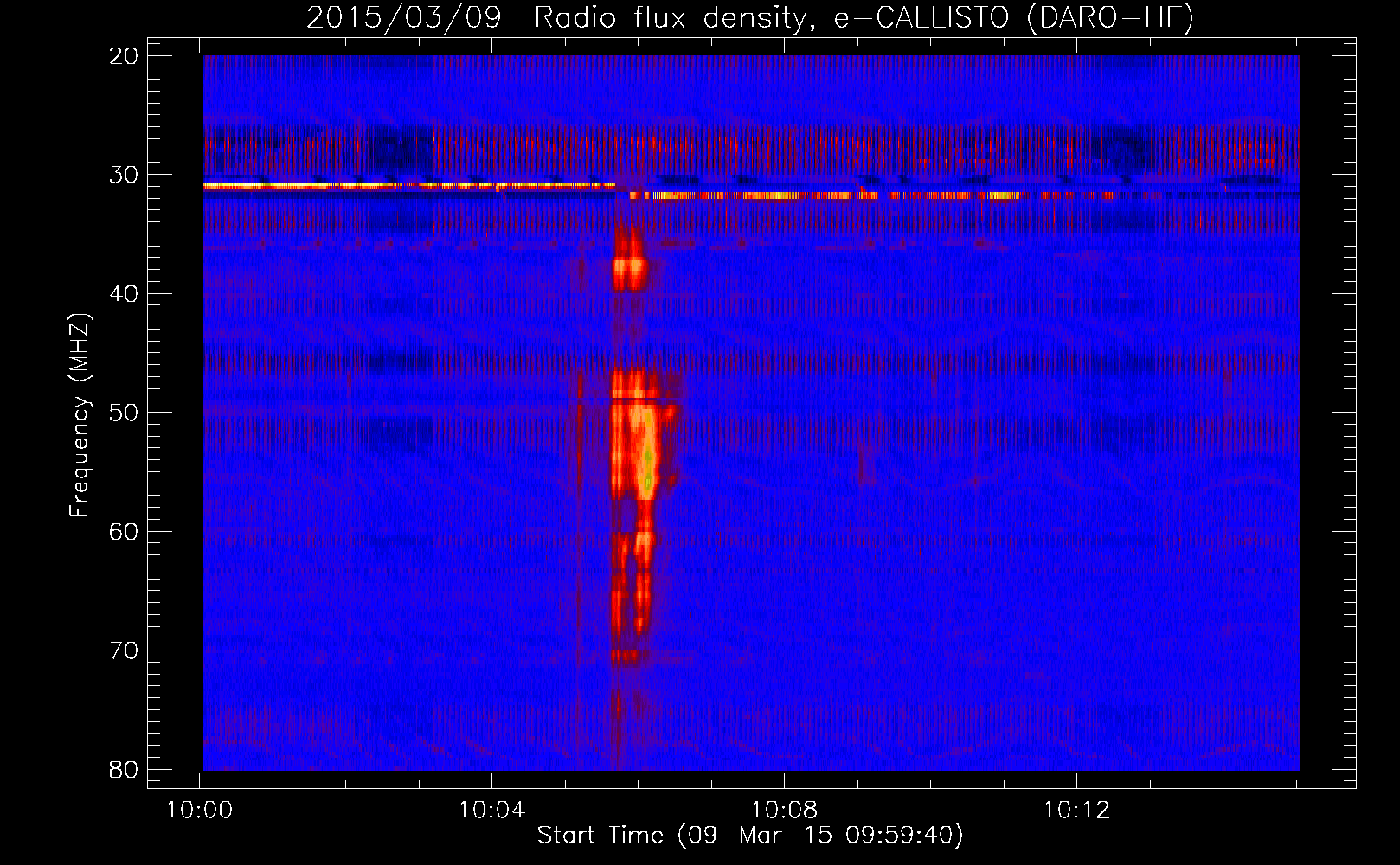The image size is (1400, 865).
Task: Click the 60 frequency tick label
Action: click(124, 532)
